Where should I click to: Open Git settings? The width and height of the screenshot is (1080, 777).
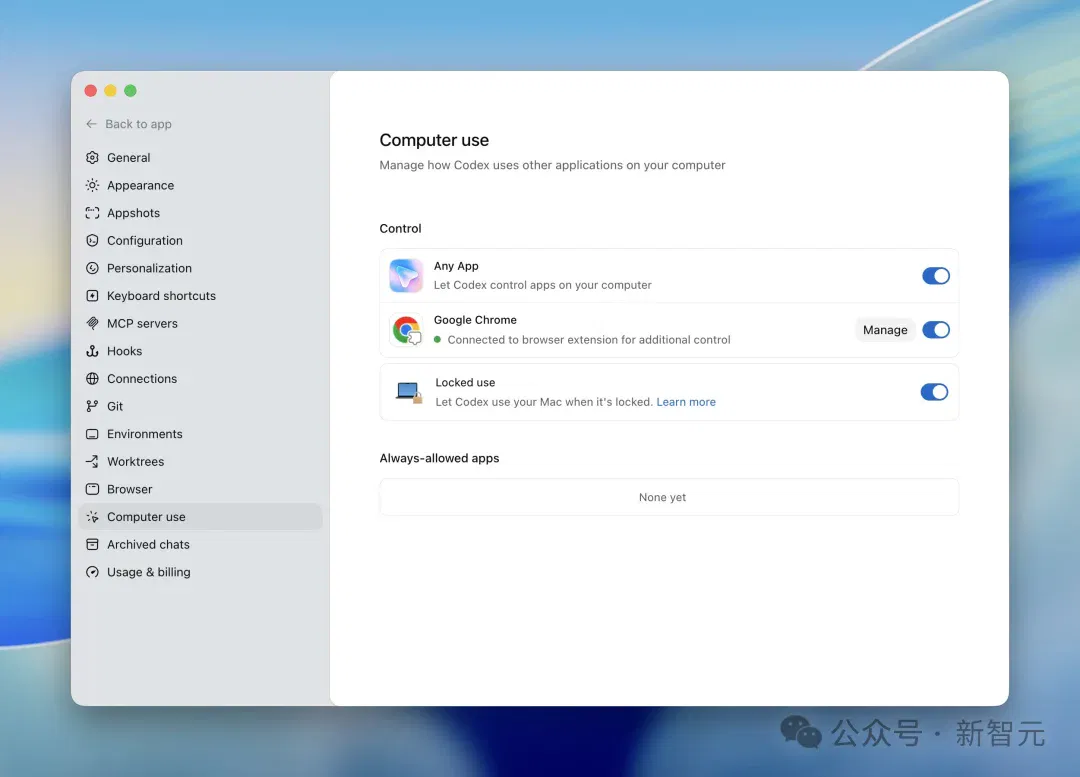(x=200, y=406)
